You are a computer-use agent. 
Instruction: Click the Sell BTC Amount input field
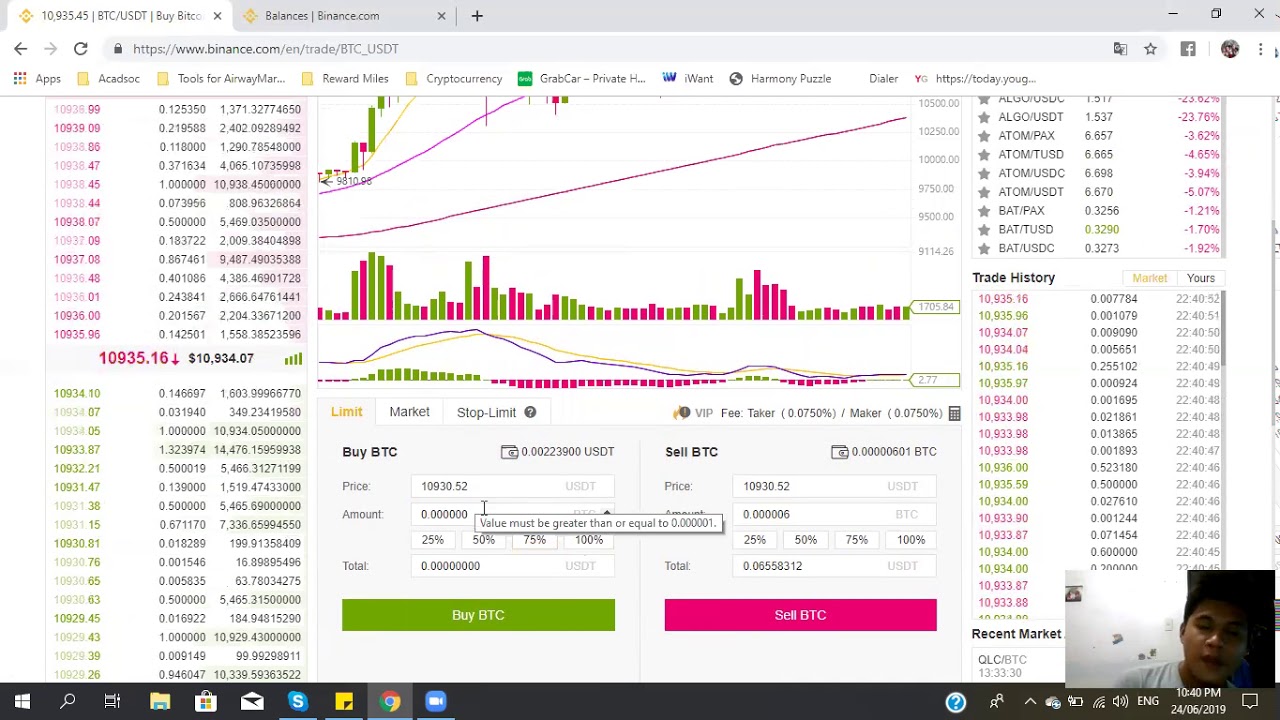[x=836, y=514]
